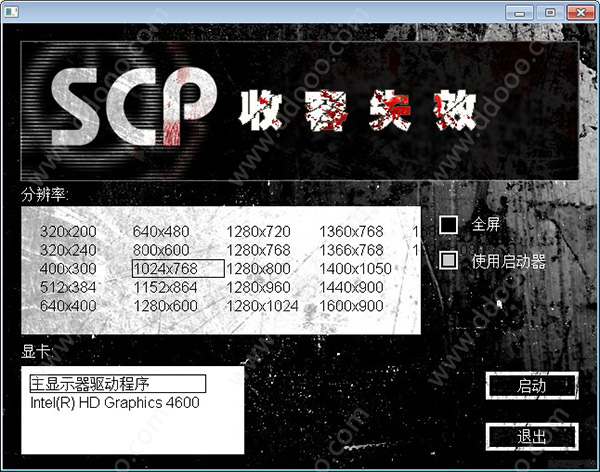The height and width of the screenshot is (472, 600).
Task: Select resolution 1400x1050
Action: coord(355,269)
